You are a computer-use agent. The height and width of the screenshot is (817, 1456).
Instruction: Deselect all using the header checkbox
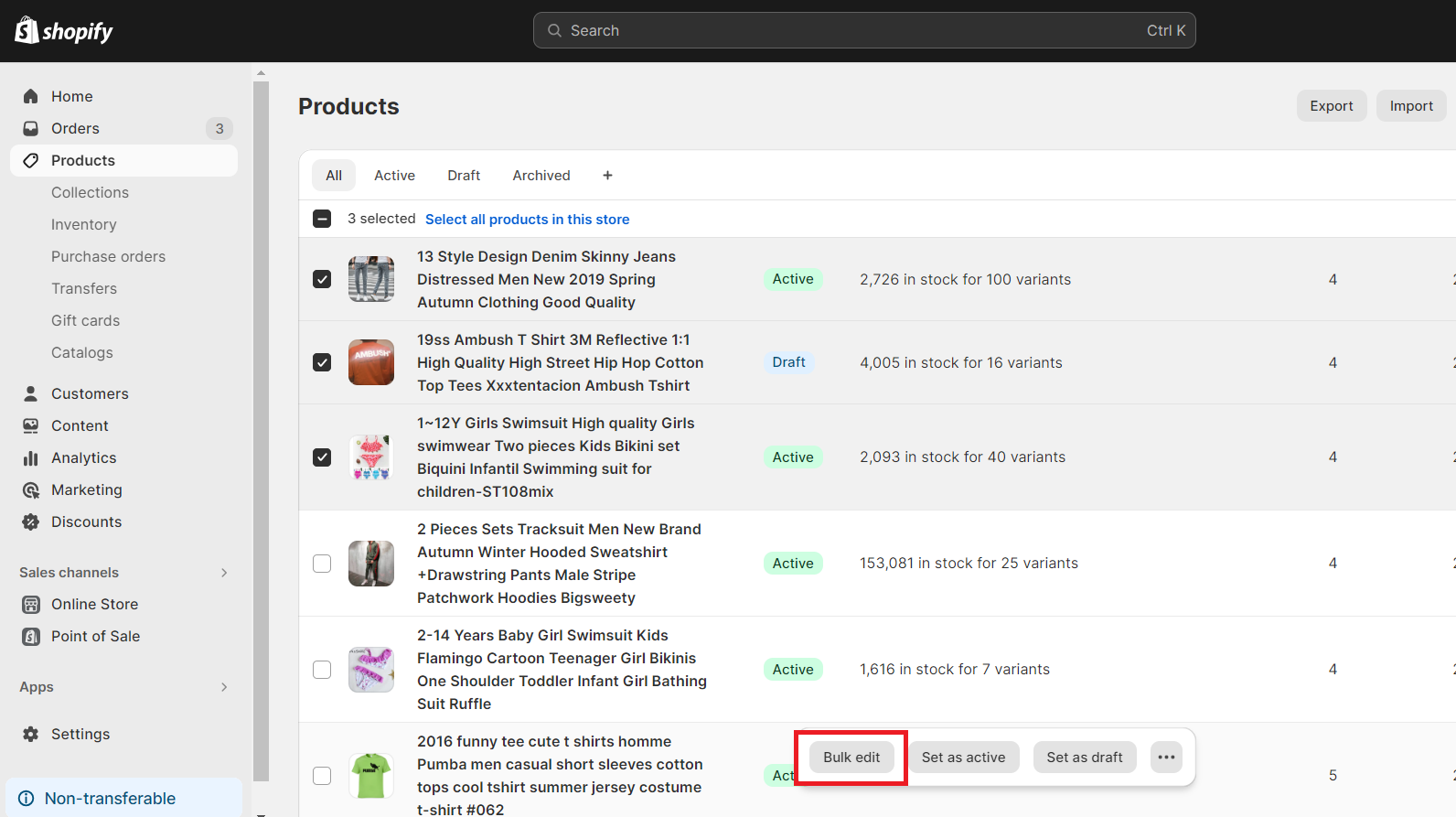click(322, 219)
